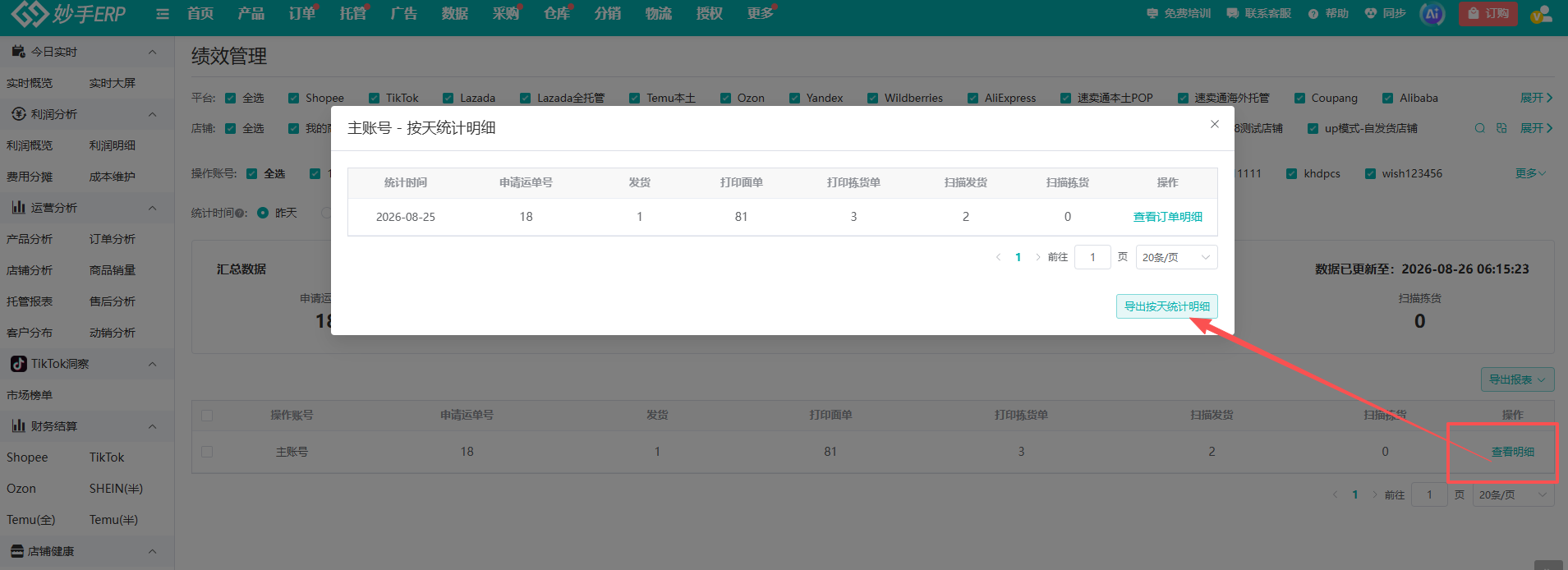This screenshot has width=1568, height=570.
Task: Click the main table page number input
Action: pos(1429,494)
